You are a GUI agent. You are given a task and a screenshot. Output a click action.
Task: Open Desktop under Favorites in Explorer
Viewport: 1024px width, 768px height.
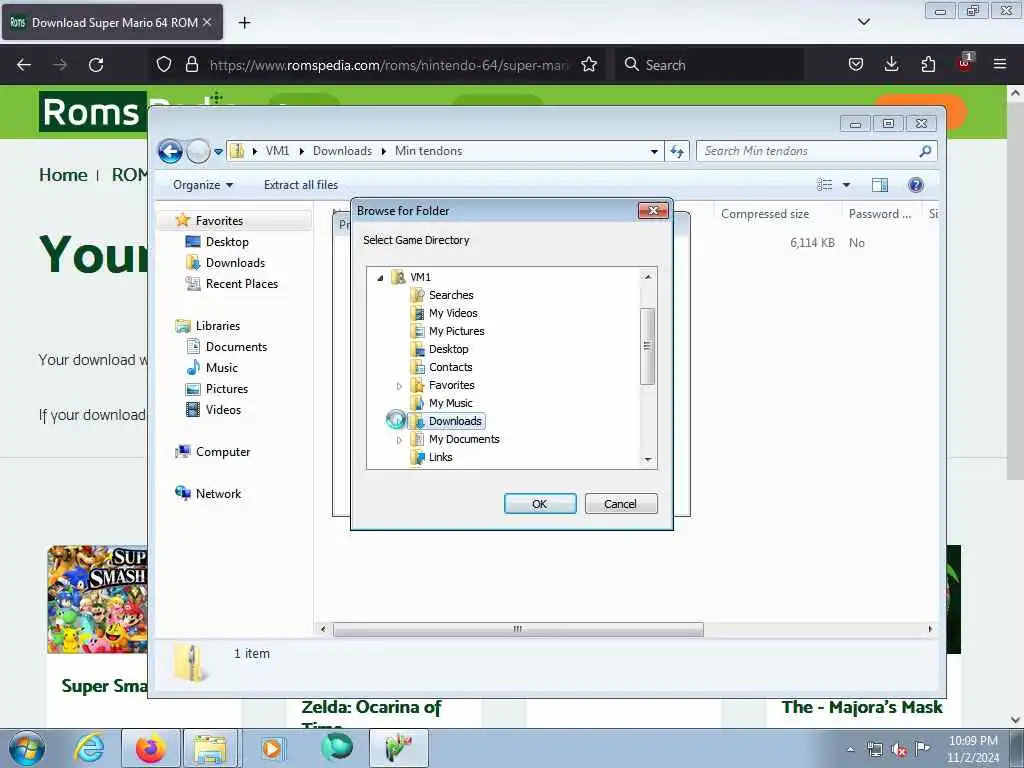(227, 242)
